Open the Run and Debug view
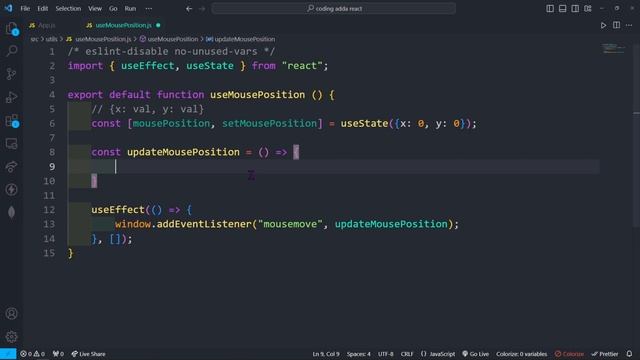The height and width of the screenshot is (360, 640). tap(11, 97)
